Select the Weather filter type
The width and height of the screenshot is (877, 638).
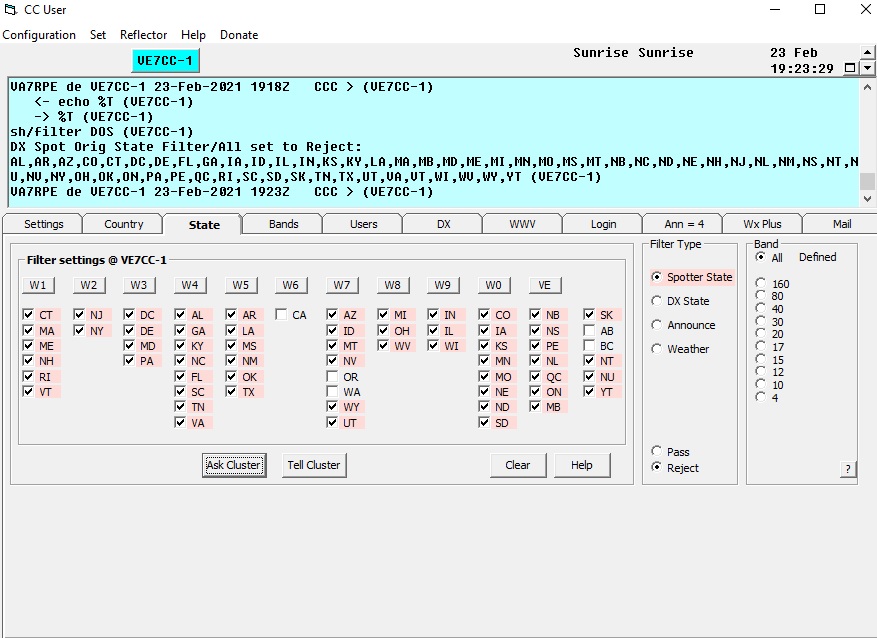pos(657,349)
